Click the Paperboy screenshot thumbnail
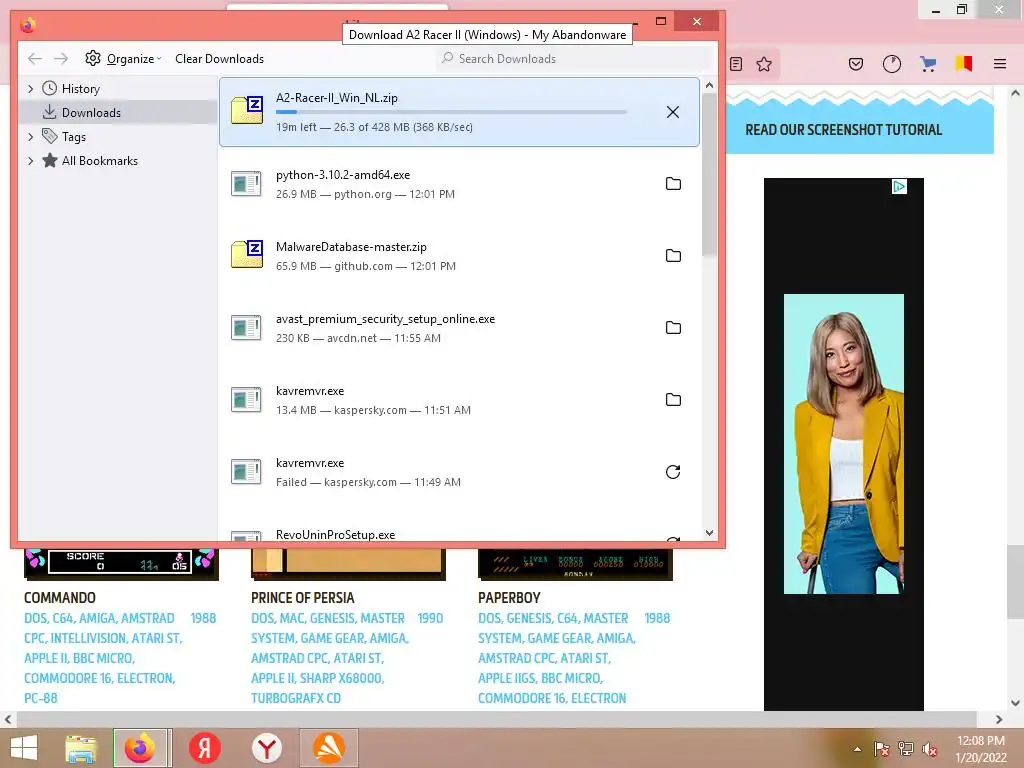Viewport: 1024px width, 768px height. 575,564
